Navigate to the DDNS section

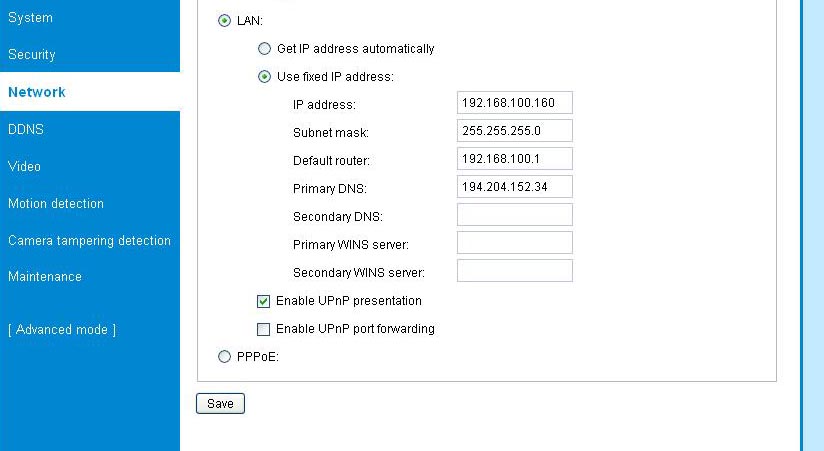[26, 129]
